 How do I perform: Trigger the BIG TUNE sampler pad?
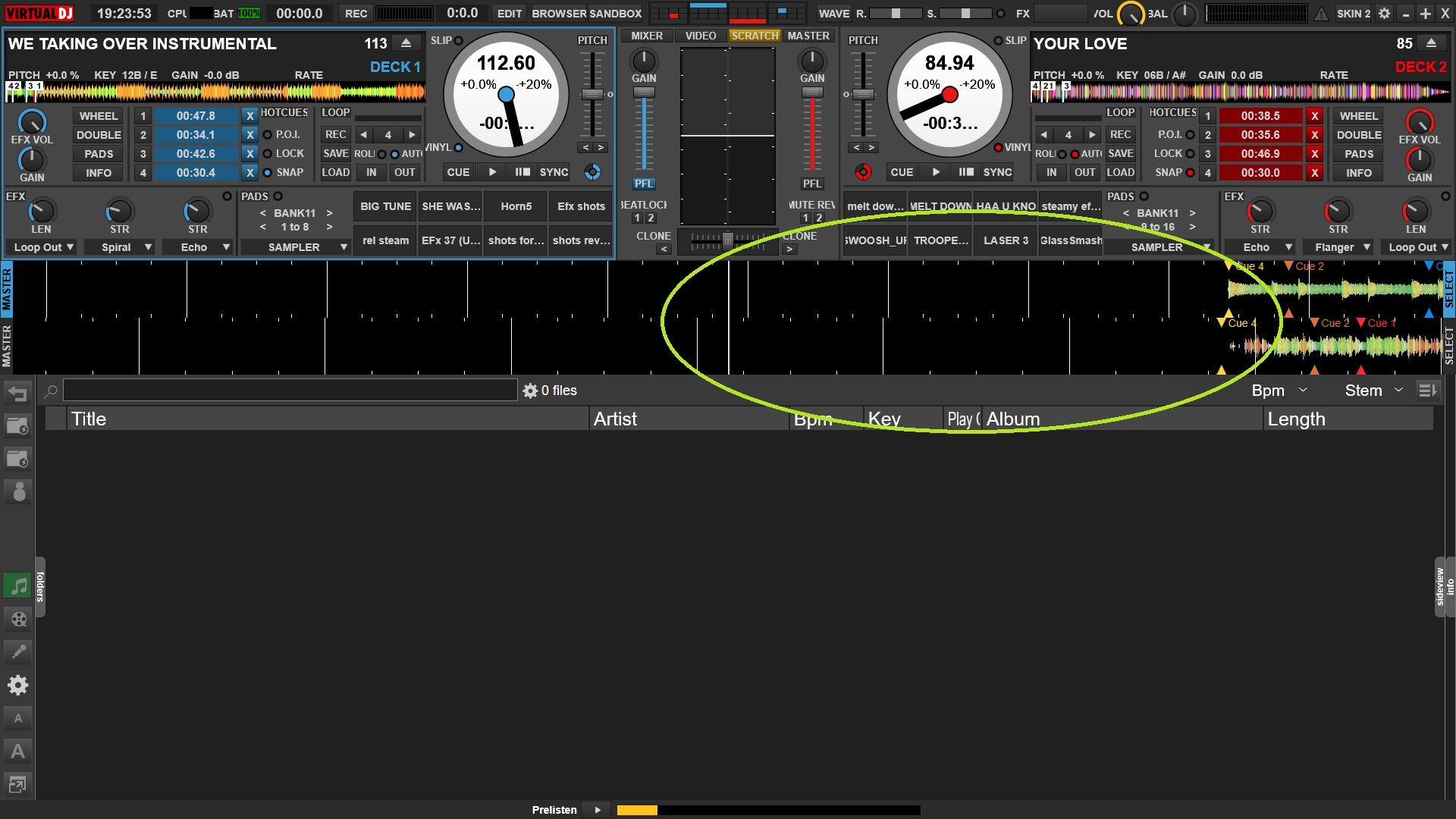click(x=385, y=206)
